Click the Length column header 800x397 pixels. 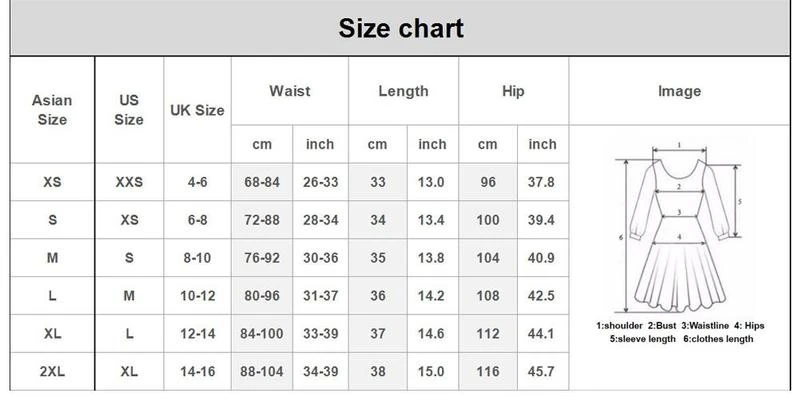(x=404, y=91)
